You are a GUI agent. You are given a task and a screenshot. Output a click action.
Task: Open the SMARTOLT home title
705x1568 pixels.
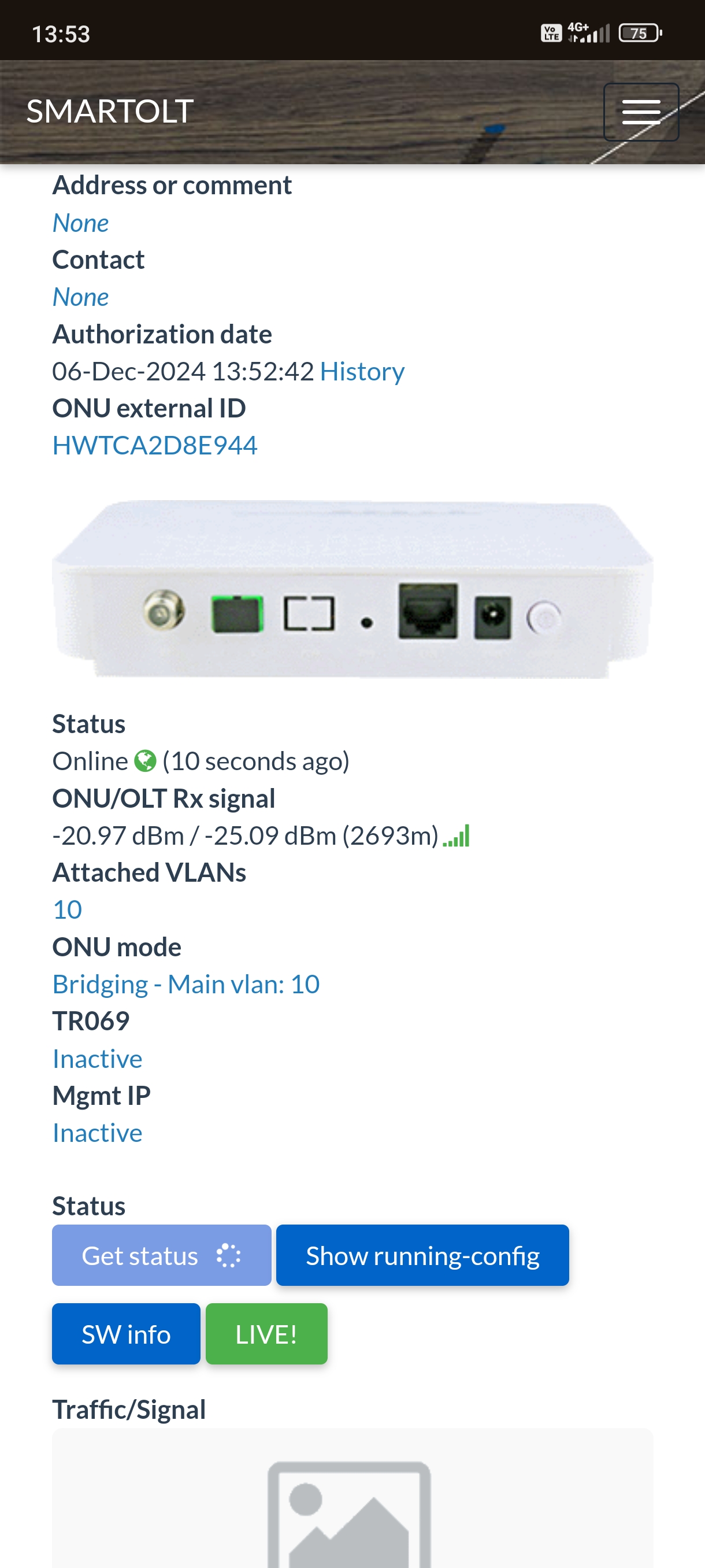[x=110, y=112]
